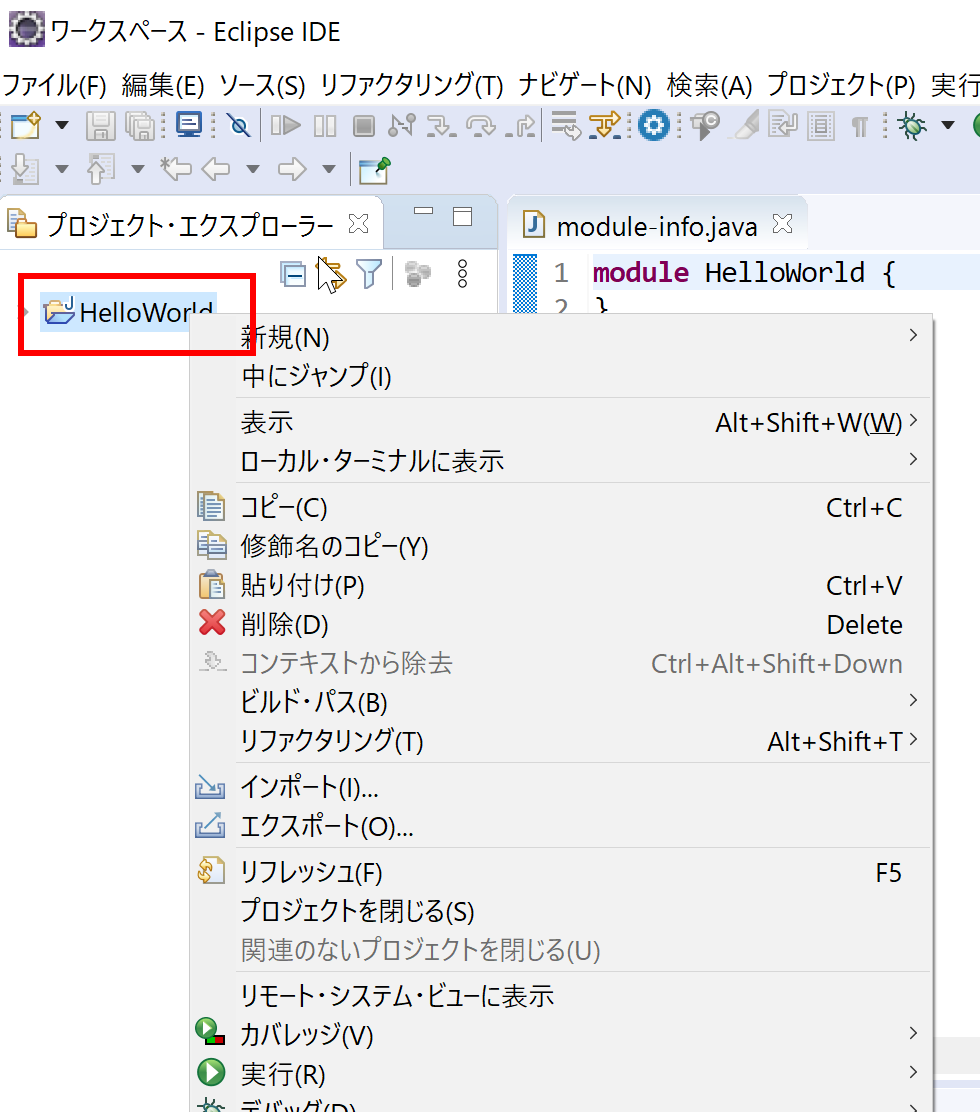Open the Next Annotation dropdown arrow
980x1112 pixels.
click(62, 169)
